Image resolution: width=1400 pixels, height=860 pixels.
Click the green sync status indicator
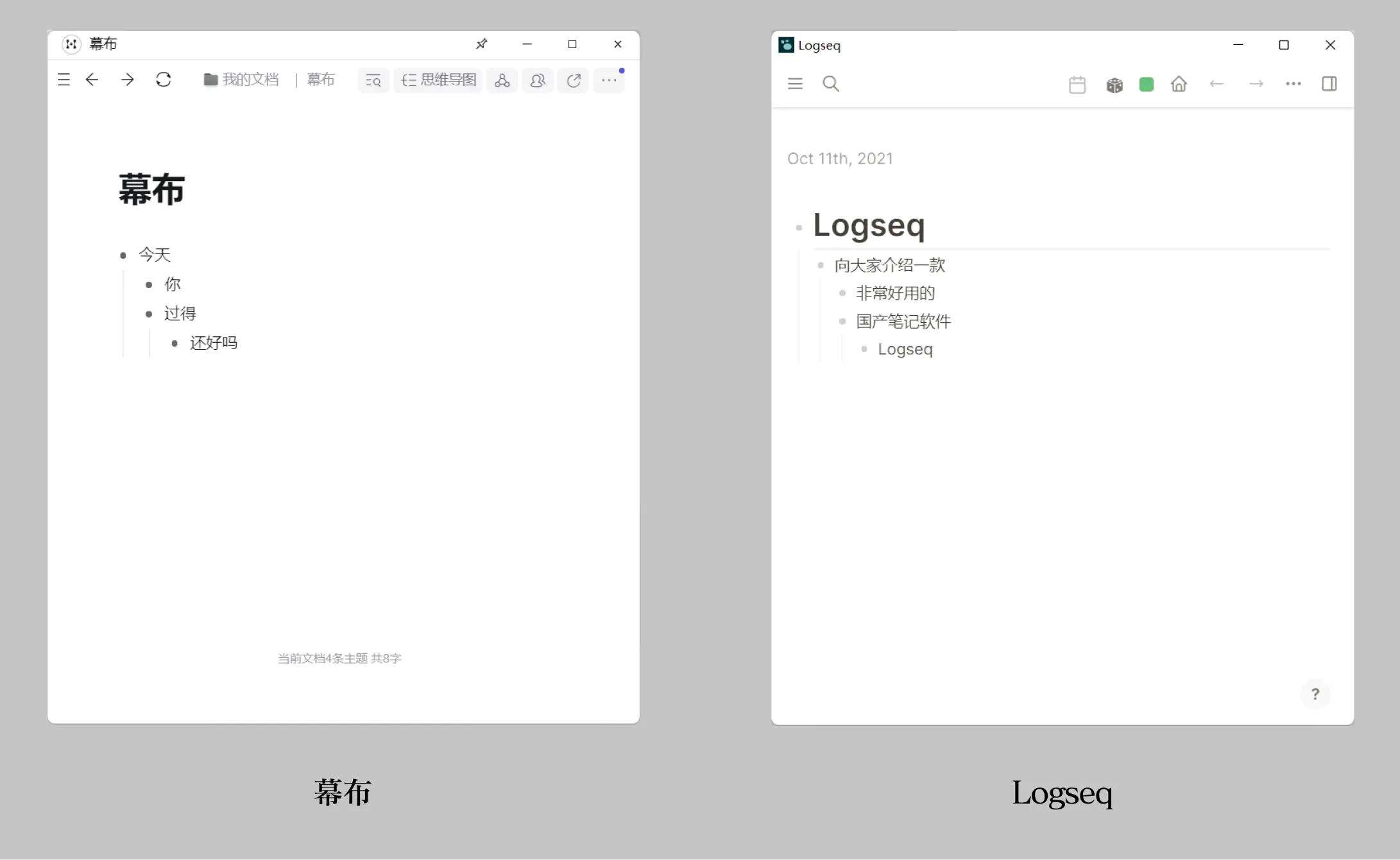[1147, 84]
